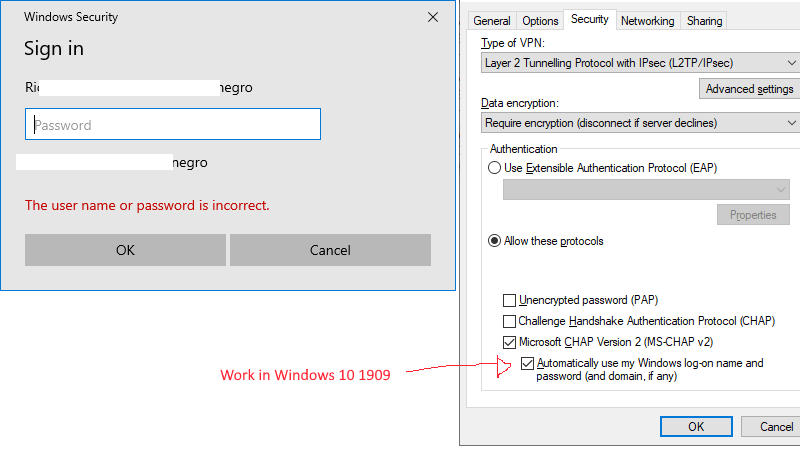Open the Data encryption dropdown

pyautogui.click(x=640, y=123)
